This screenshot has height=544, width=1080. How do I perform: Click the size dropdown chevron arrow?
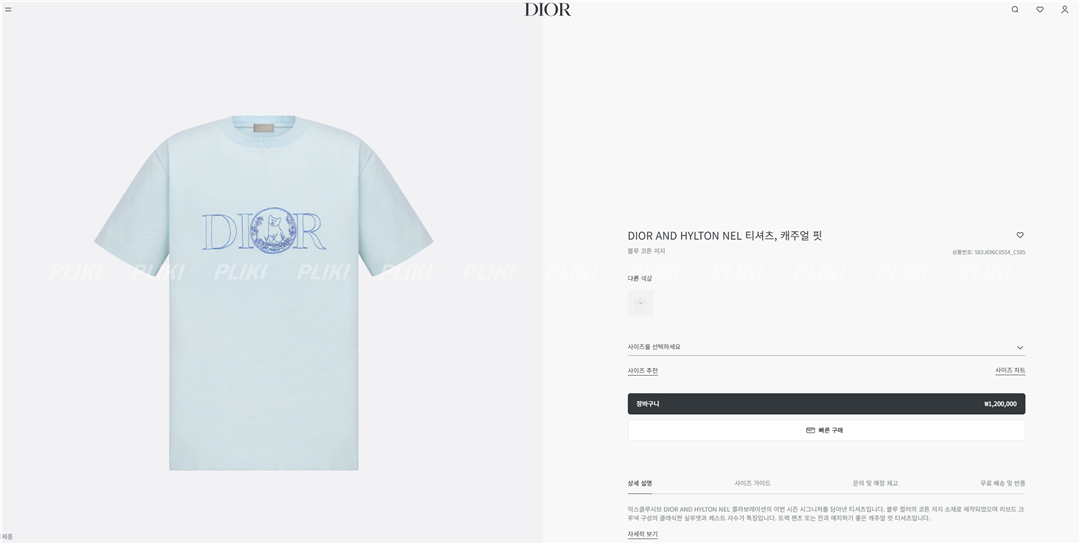tap(1020, 348)
